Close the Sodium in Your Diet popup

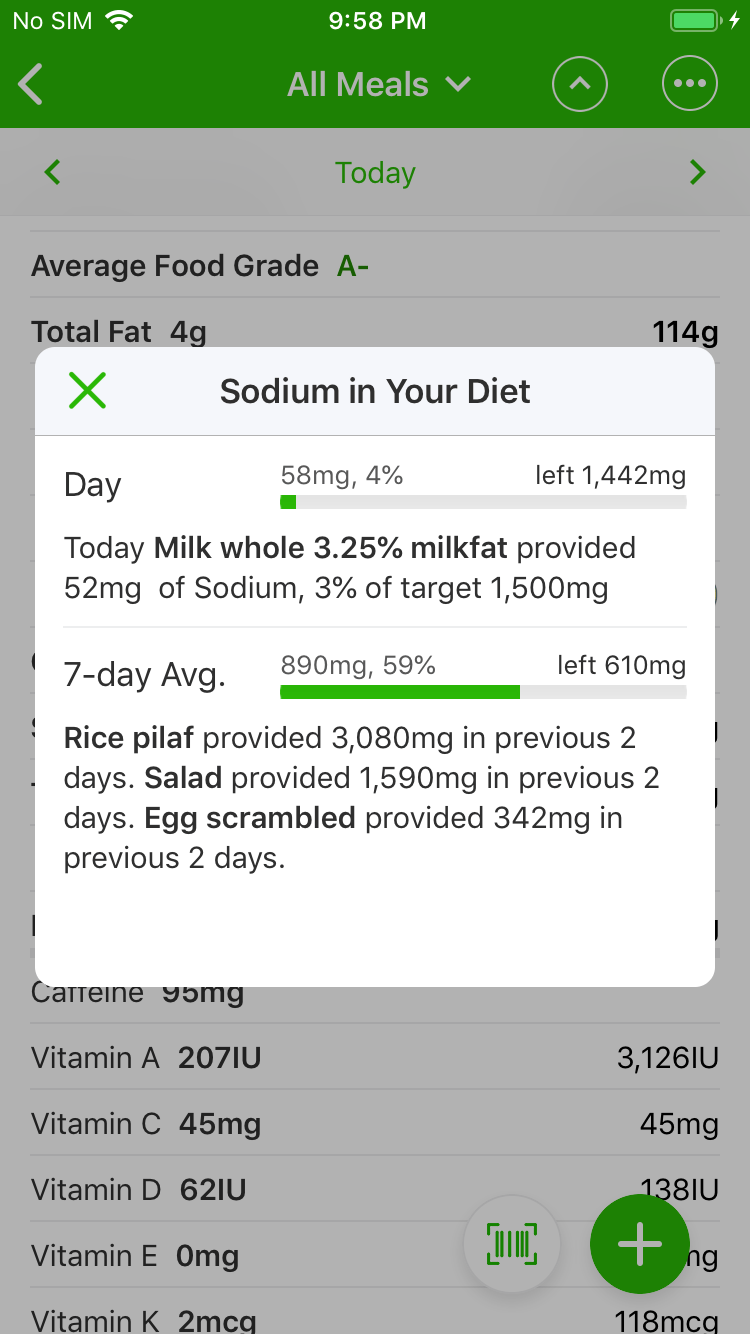click(88, 391)
